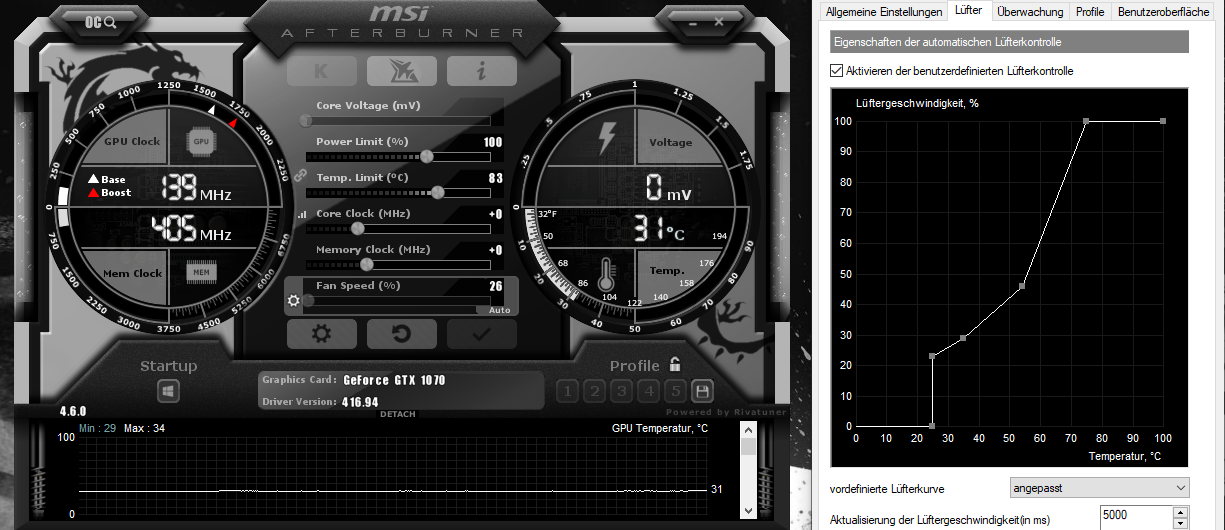The image size is (1225, 530).
Task: Open curve editor icon beside Core Clock
Action: point(302,215)
